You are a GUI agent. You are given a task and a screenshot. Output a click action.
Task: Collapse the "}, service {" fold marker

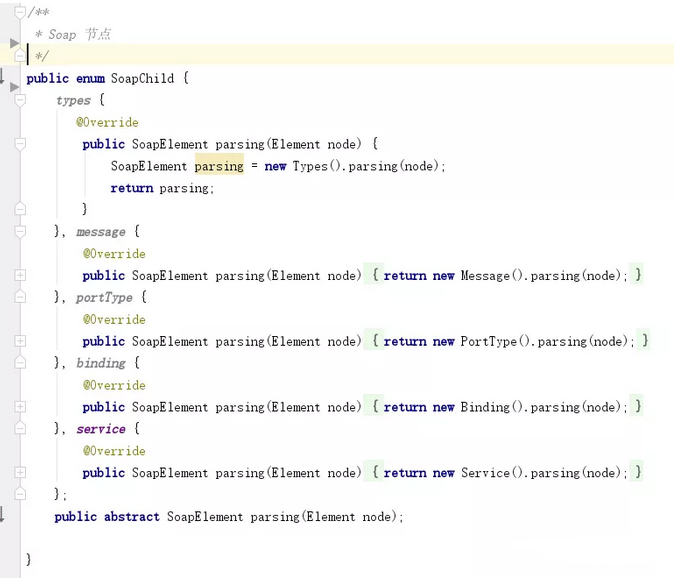pyautogui.click(x=20, y=428)
